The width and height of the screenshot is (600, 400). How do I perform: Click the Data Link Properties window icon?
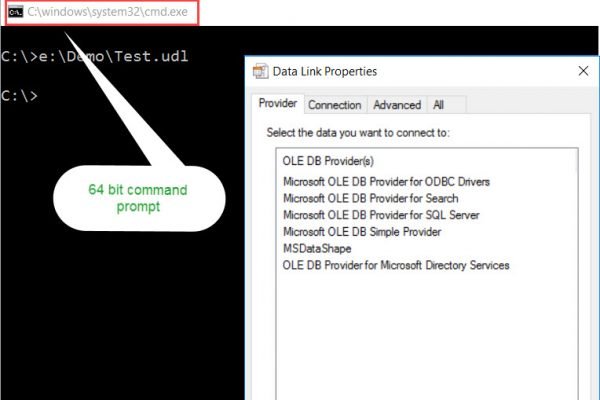pyautogui.click(x=260, y=72)
